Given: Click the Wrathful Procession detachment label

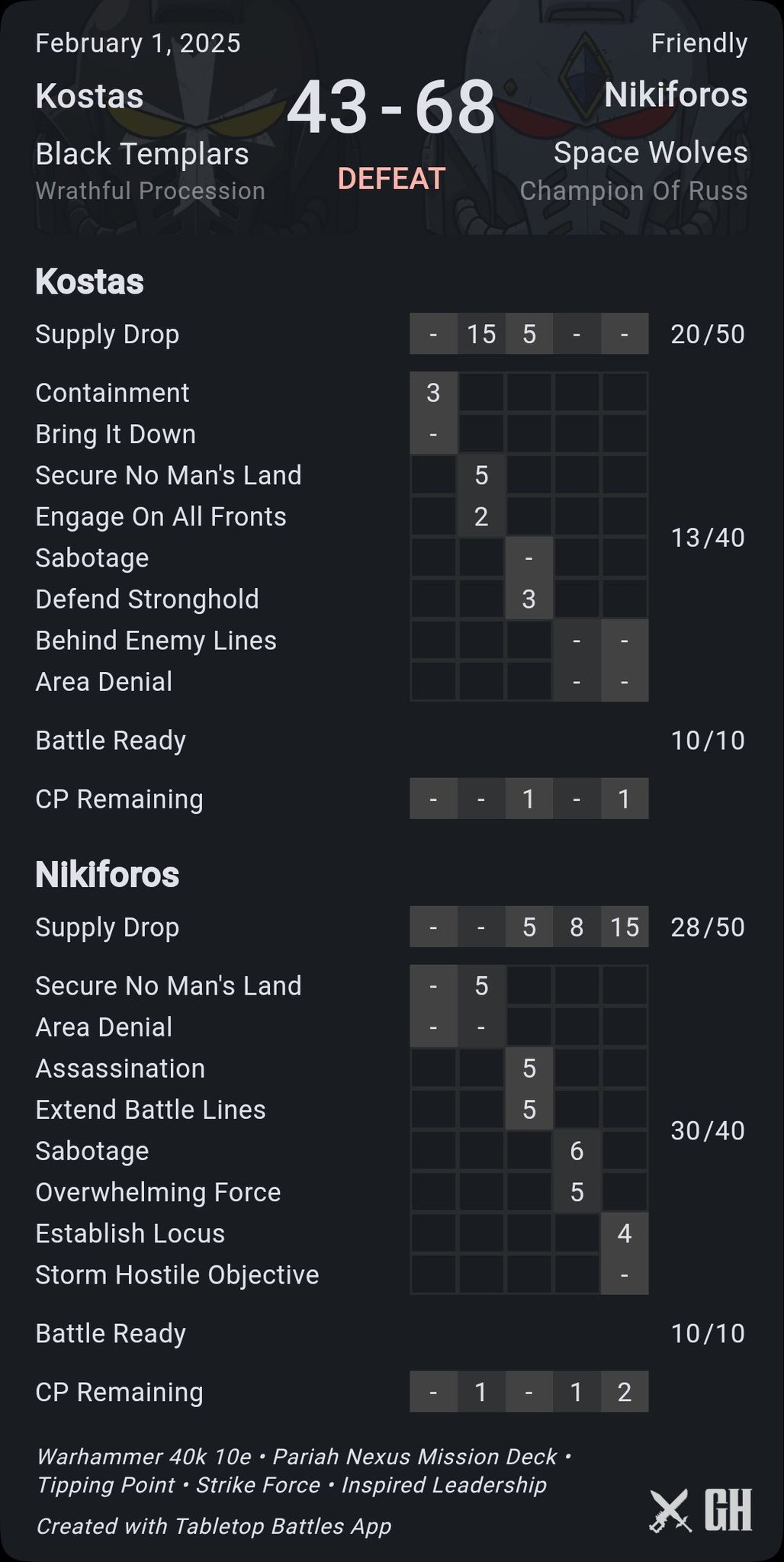Looking at the screenshot, I should [150, 191].
